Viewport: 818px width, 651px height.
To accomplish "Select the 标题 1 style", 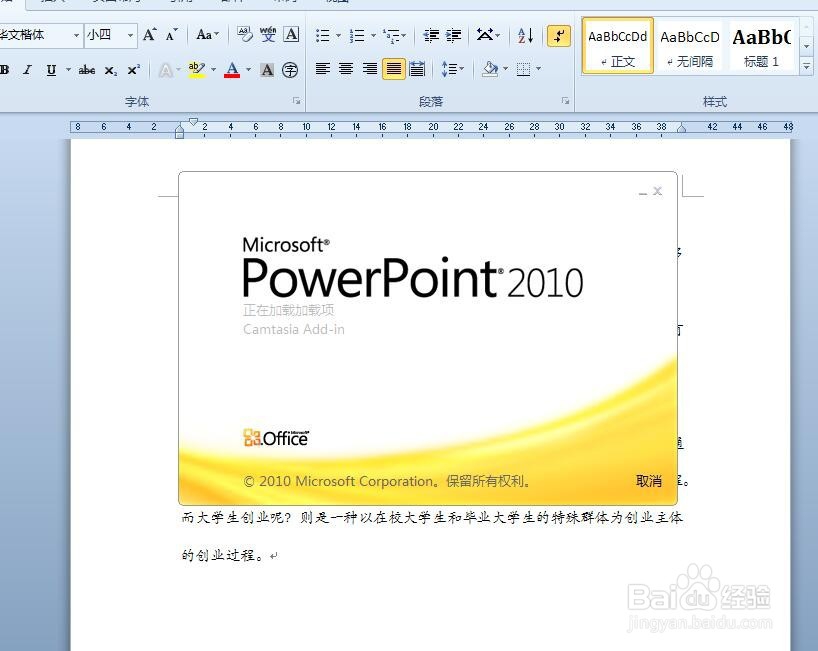I will (x=761, y=46).
